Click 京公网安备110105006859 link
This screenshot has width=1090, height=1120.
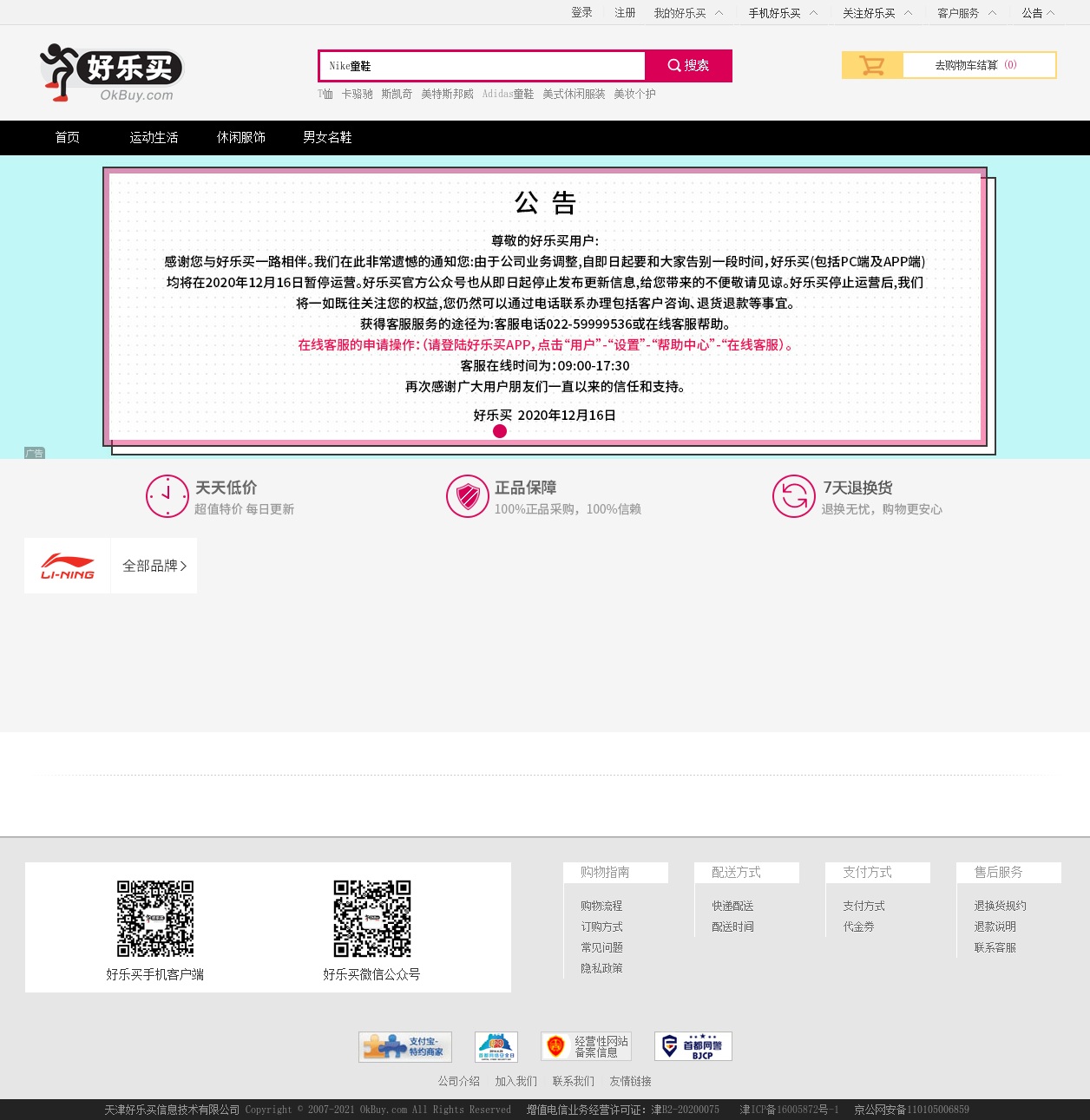coord(911,1110)
